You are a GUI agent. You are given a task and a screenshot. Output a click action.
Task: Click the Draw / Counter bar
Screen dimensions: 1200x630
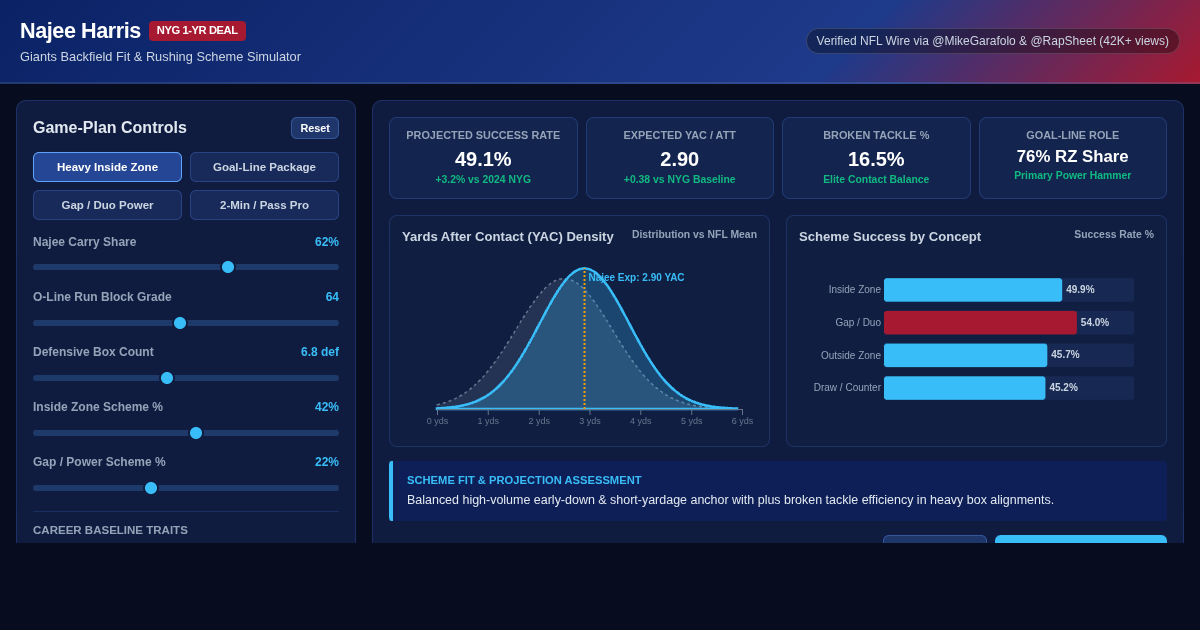coord(964,388)
